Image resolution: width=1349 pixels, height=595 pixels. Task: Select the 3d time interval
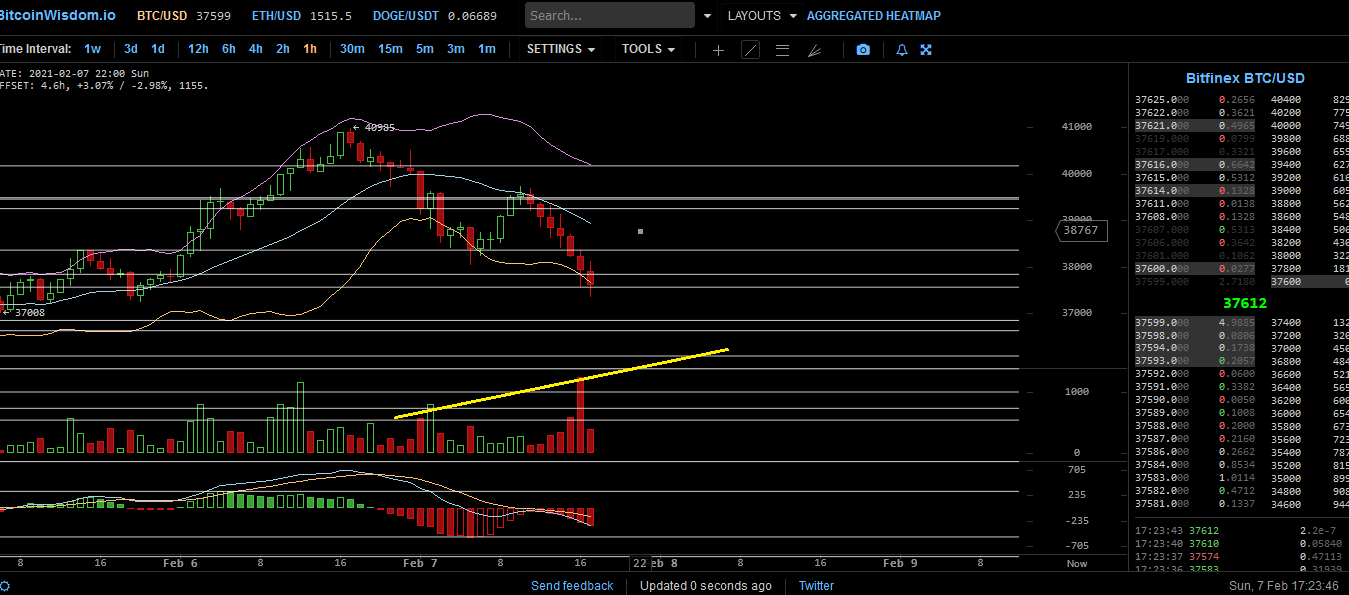131,49
